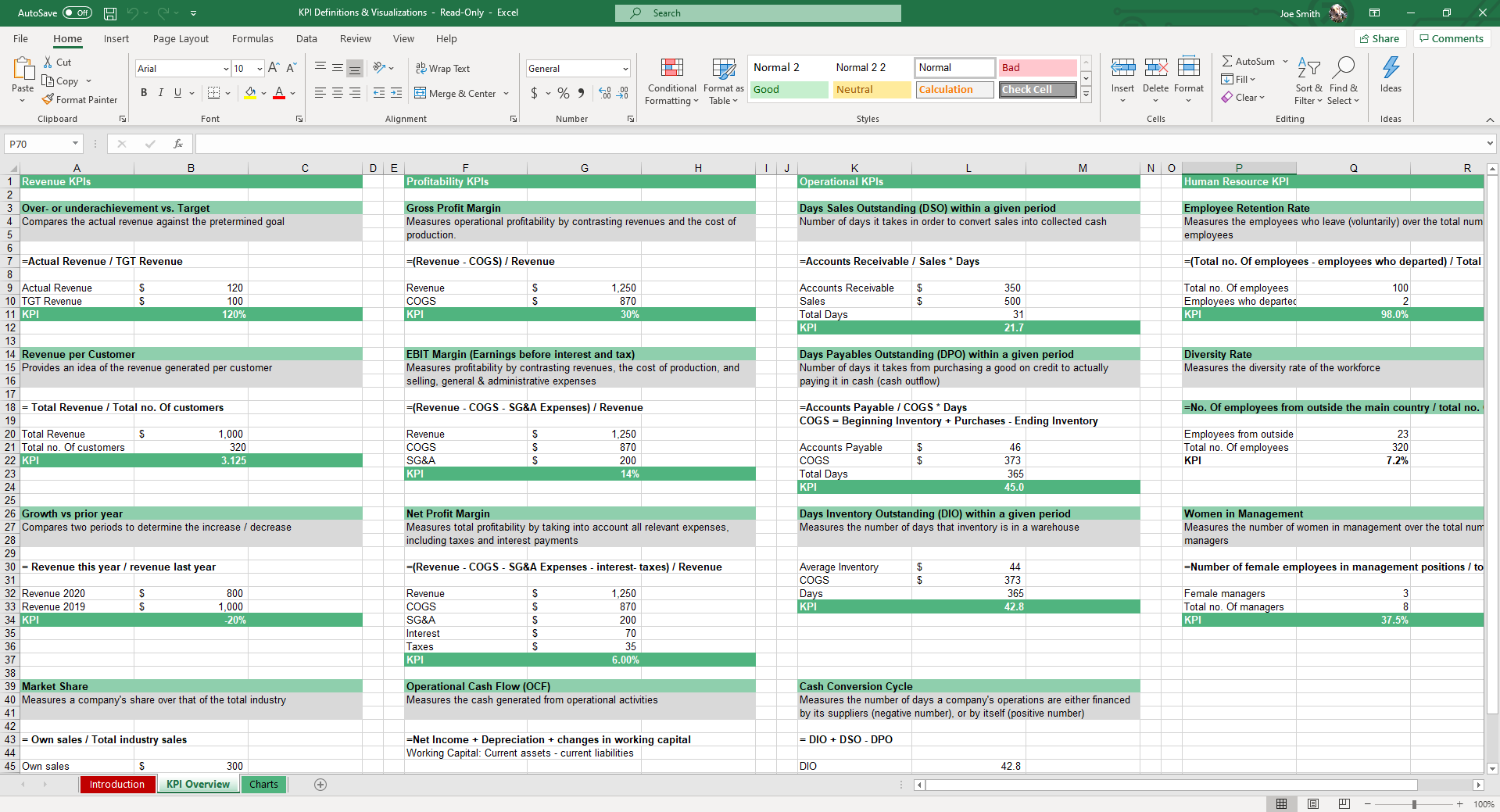Click the Save icon in title bar
The height and width of the screenshot is (812, 1500).
tap(110, 13)
